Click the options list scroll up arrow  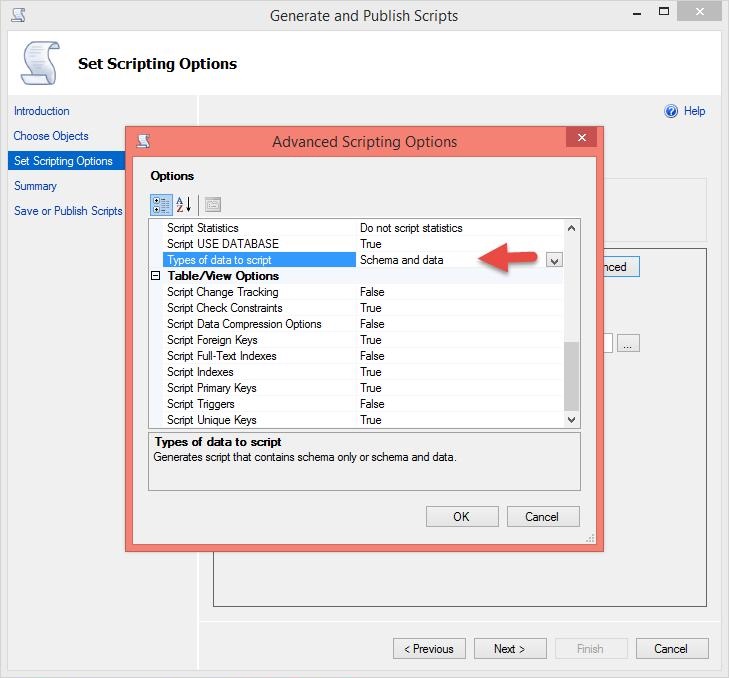tap(571, 228)
